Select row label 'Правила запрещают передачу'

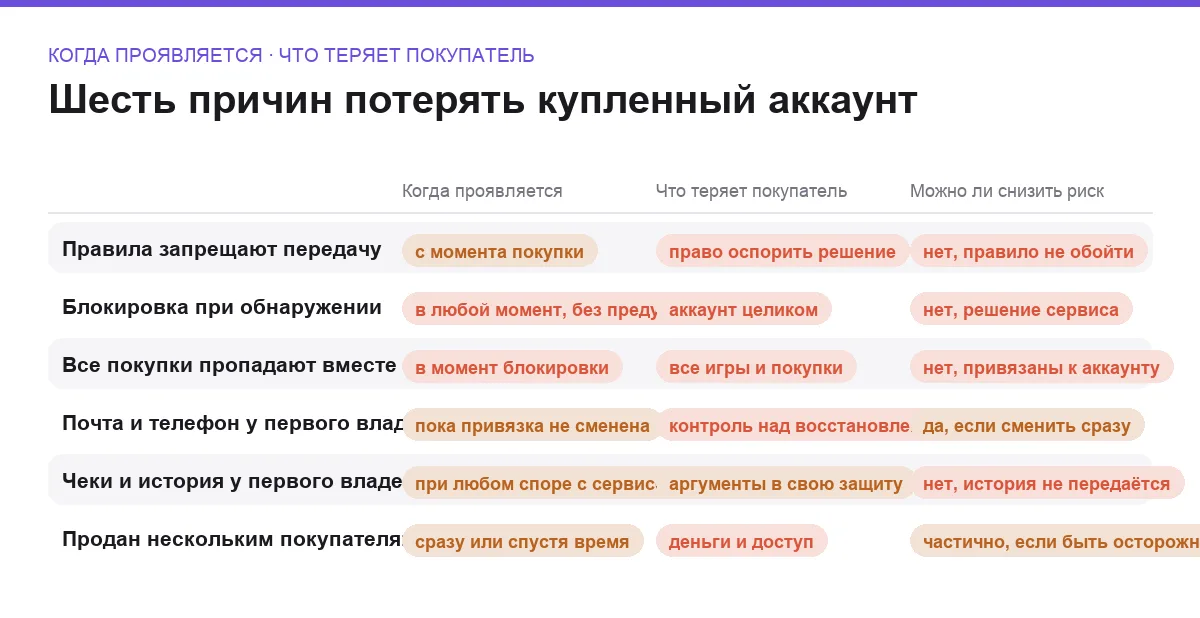[x=222, y=250]
